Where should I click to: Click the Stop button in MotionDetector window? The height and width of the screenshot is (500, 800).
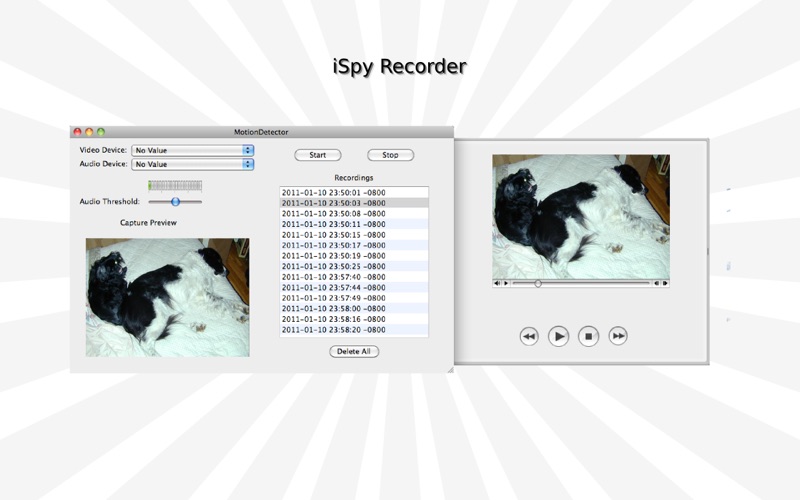click(x=390, y=155)
